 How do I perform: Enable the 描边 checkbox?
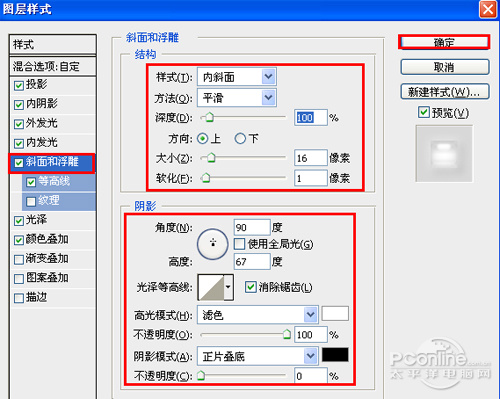18,298
